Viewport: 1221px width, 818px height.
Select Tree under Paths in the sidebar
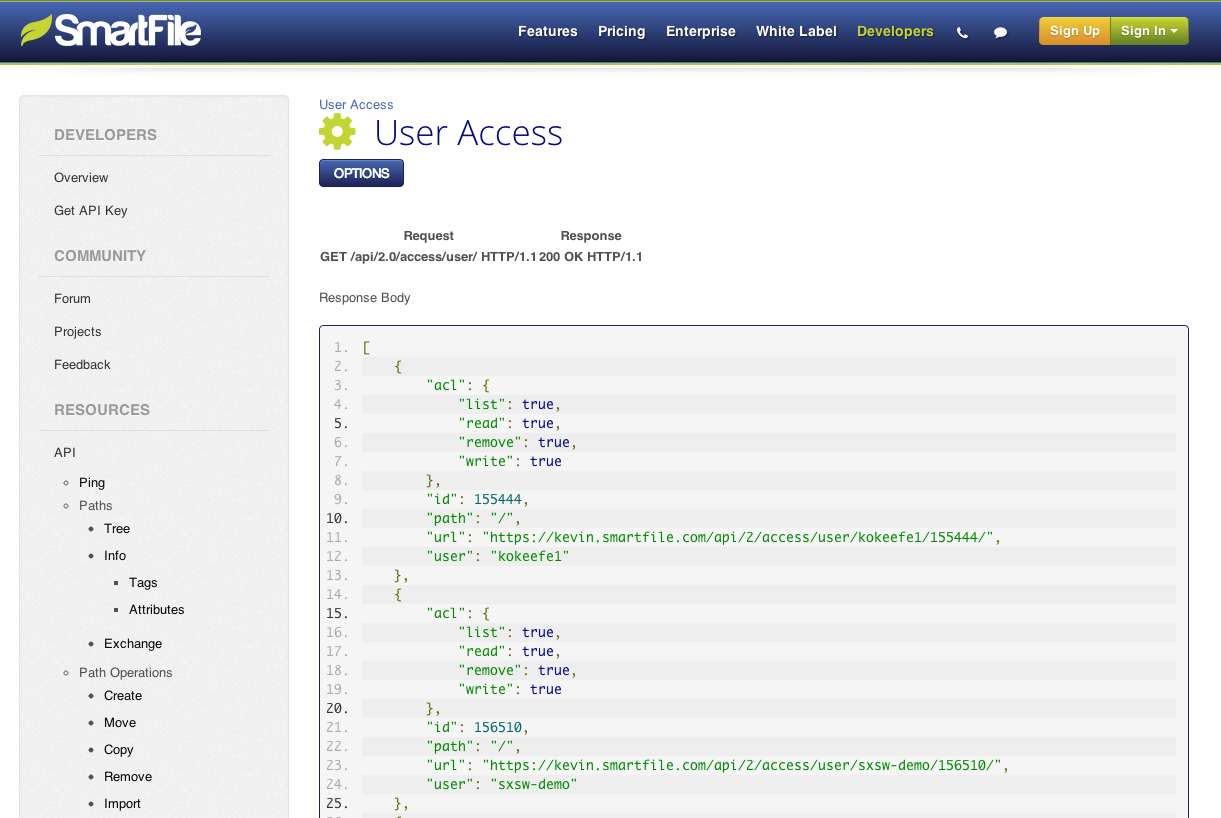[116, 528]
